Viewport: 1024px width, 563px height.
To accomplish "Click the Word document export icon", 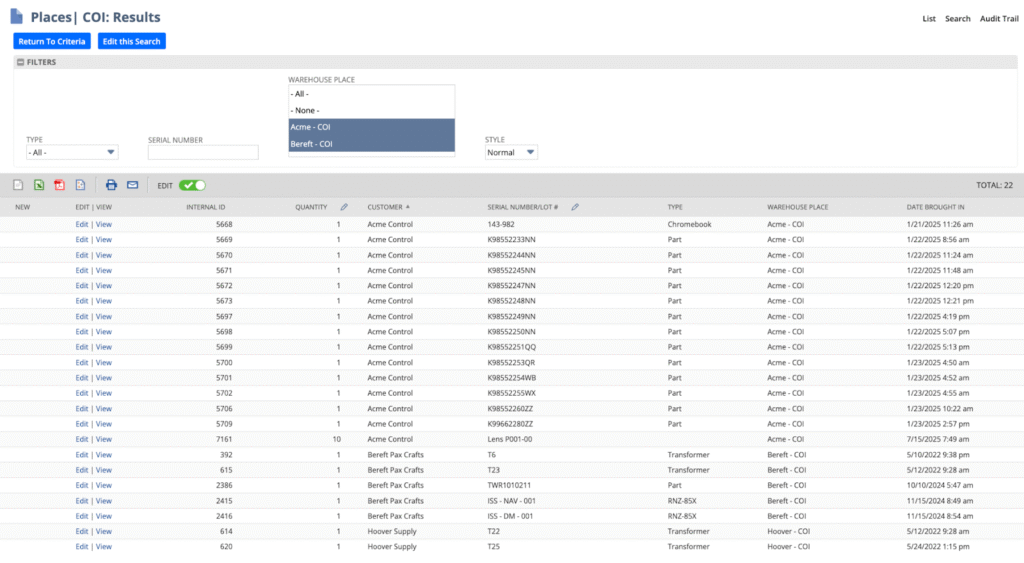I will (80, 185).
